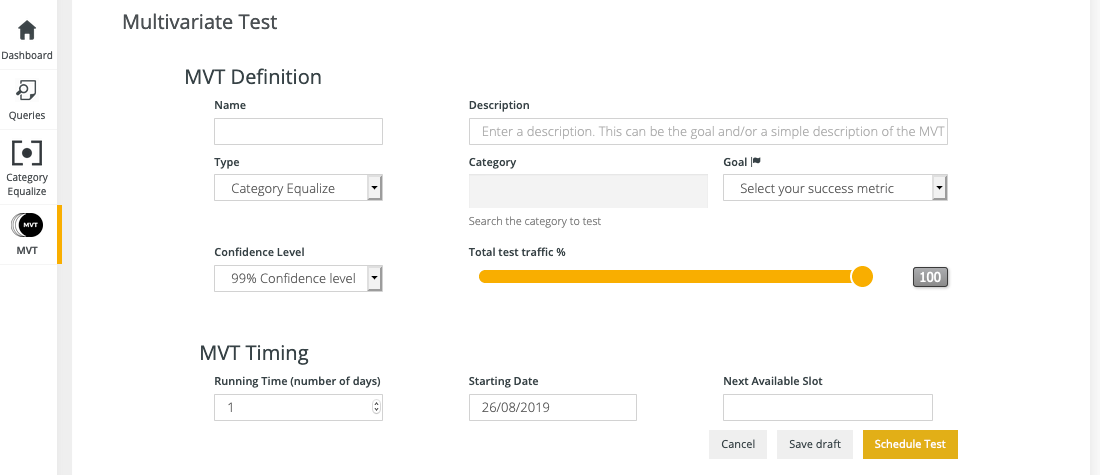This screenshot has width=1100, height=475.
Task: Click the MVT circular logo icon
Action: pos(27,225)
